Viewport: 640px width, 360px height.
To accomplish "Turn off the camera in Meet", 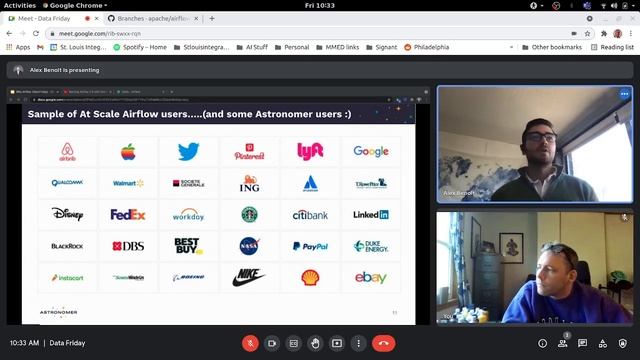I will tap(272, 343).
